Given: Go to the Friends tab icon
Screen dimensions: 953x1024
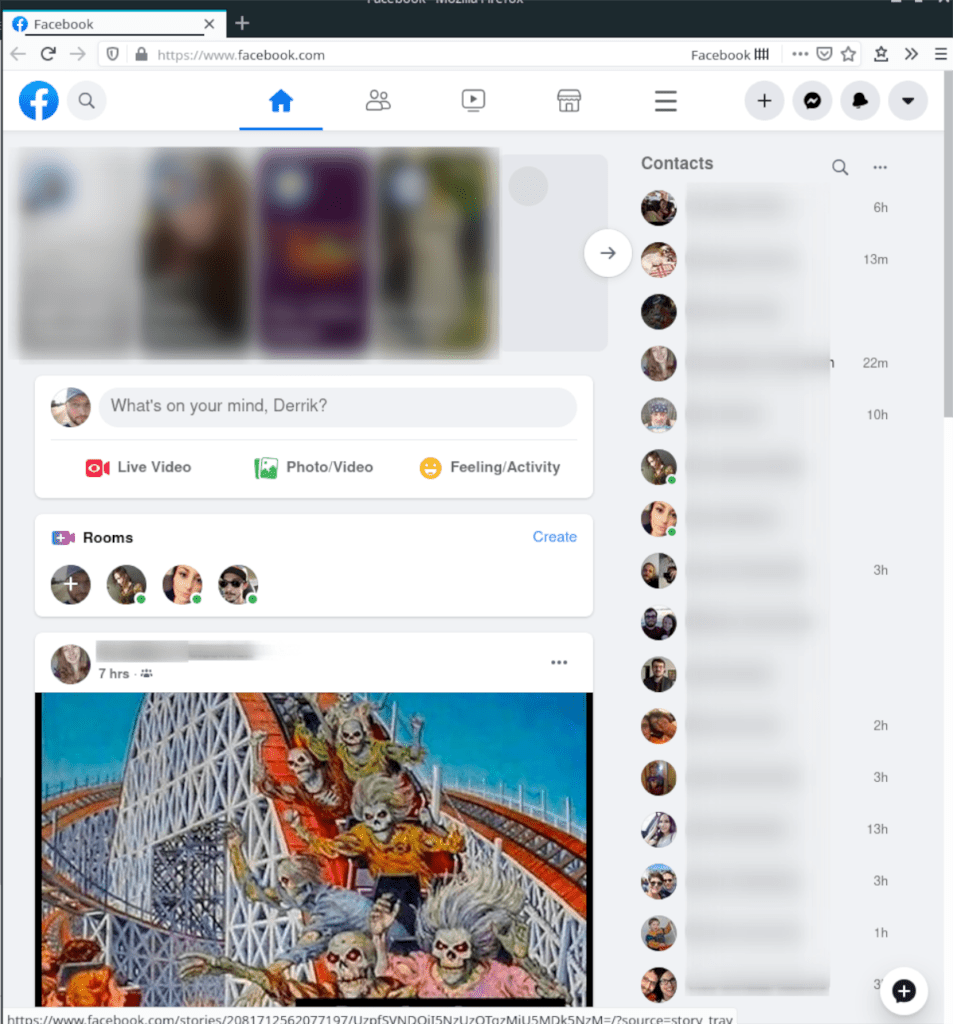Looking at the screenshot, I should [x=378, y=101].
